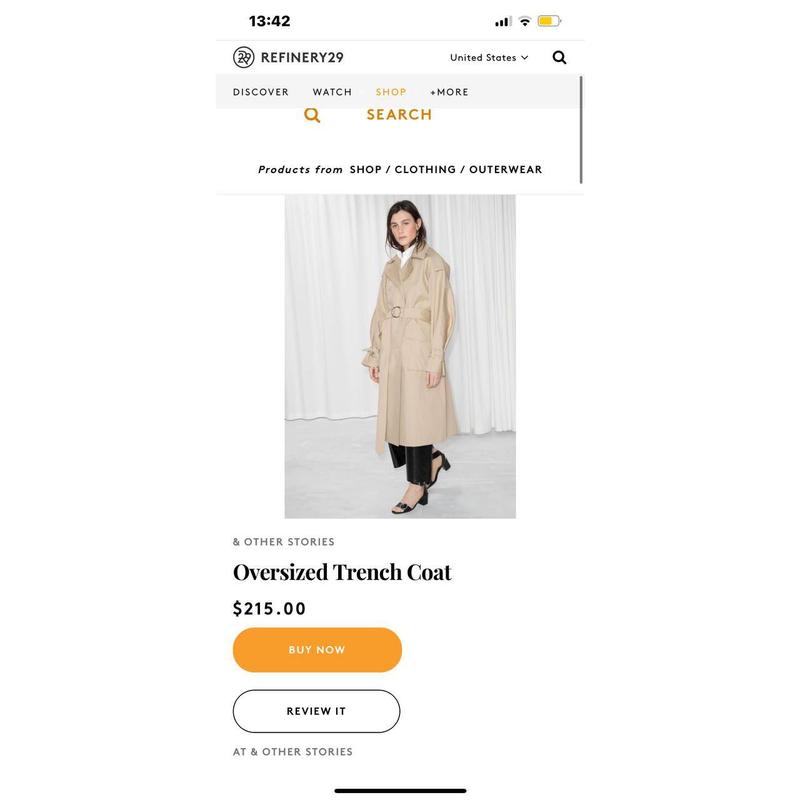Navigate to CLOTHING breadcrumb
This screenshot has height=800, width=800.
(425, 169)
